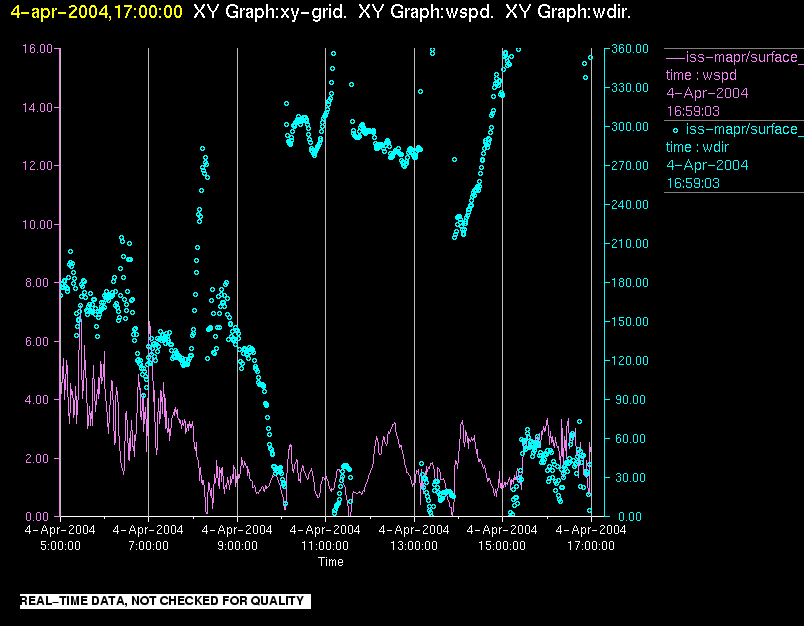Click the cyan circle marker in wdir legend

(x=675, y=130)
